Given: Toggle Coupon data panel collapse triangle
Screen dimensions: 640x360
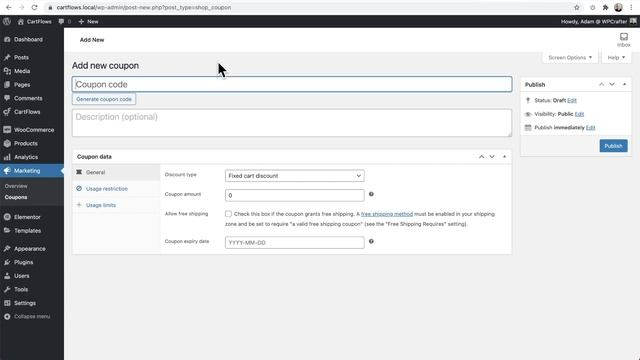Looking at the screenshot, I should (x=504, y=157).
